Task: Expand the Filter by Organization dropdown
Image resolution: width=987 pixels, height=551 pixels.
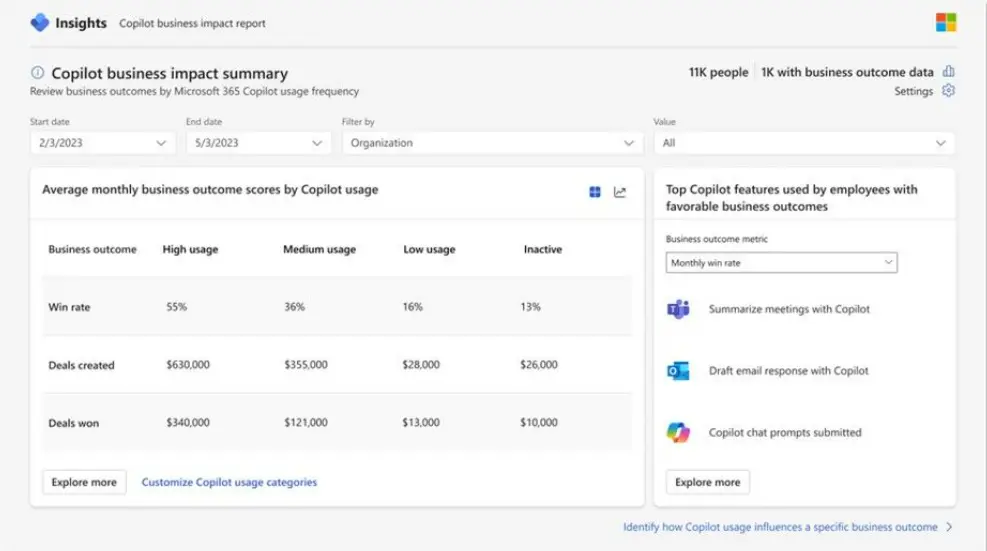Action: (x=492, y=143)
